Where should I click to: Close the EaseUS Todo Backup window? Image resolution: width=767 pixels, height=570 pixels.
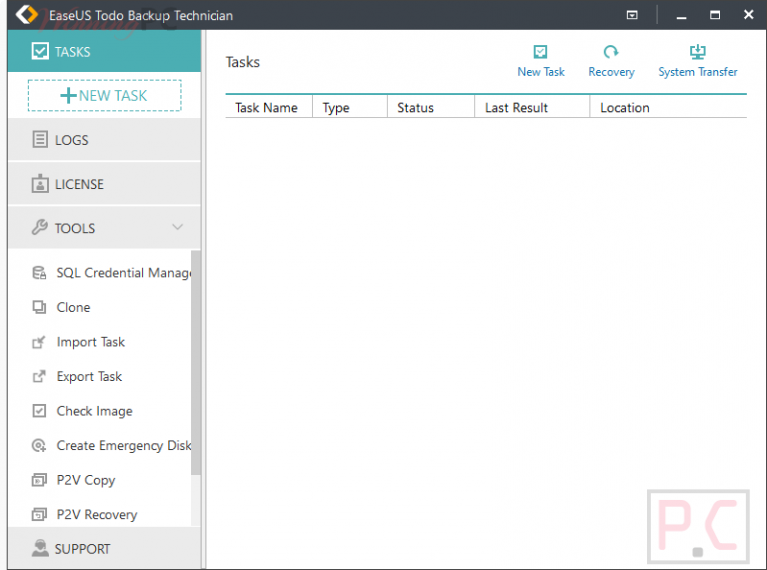click(x=748, y=15)
